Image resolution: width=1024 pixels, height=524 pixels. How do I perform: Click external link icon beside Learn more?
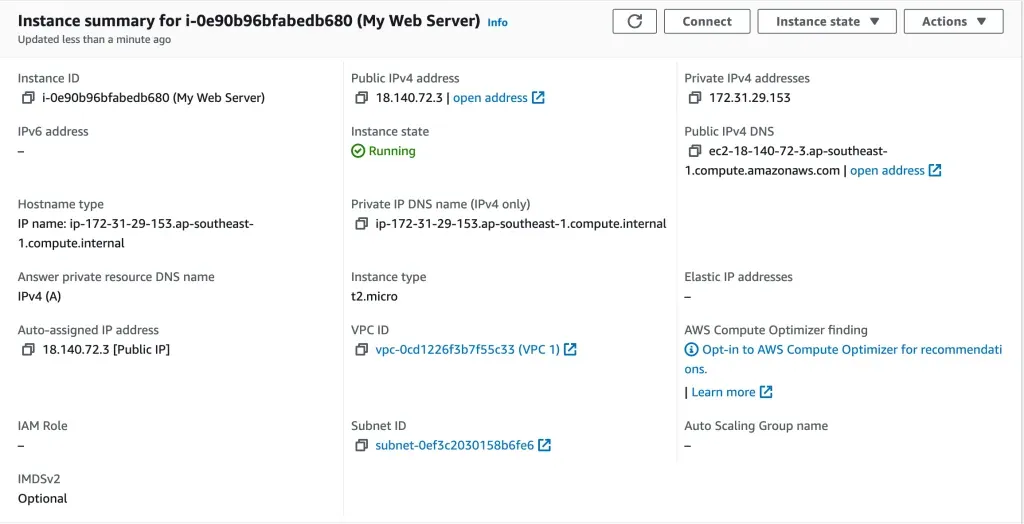click(766, 391)
